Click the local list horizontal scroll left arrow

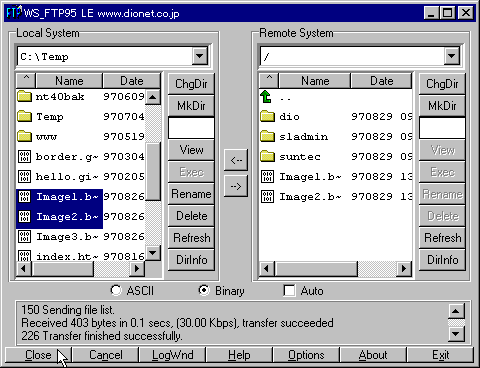pos(24,269)
